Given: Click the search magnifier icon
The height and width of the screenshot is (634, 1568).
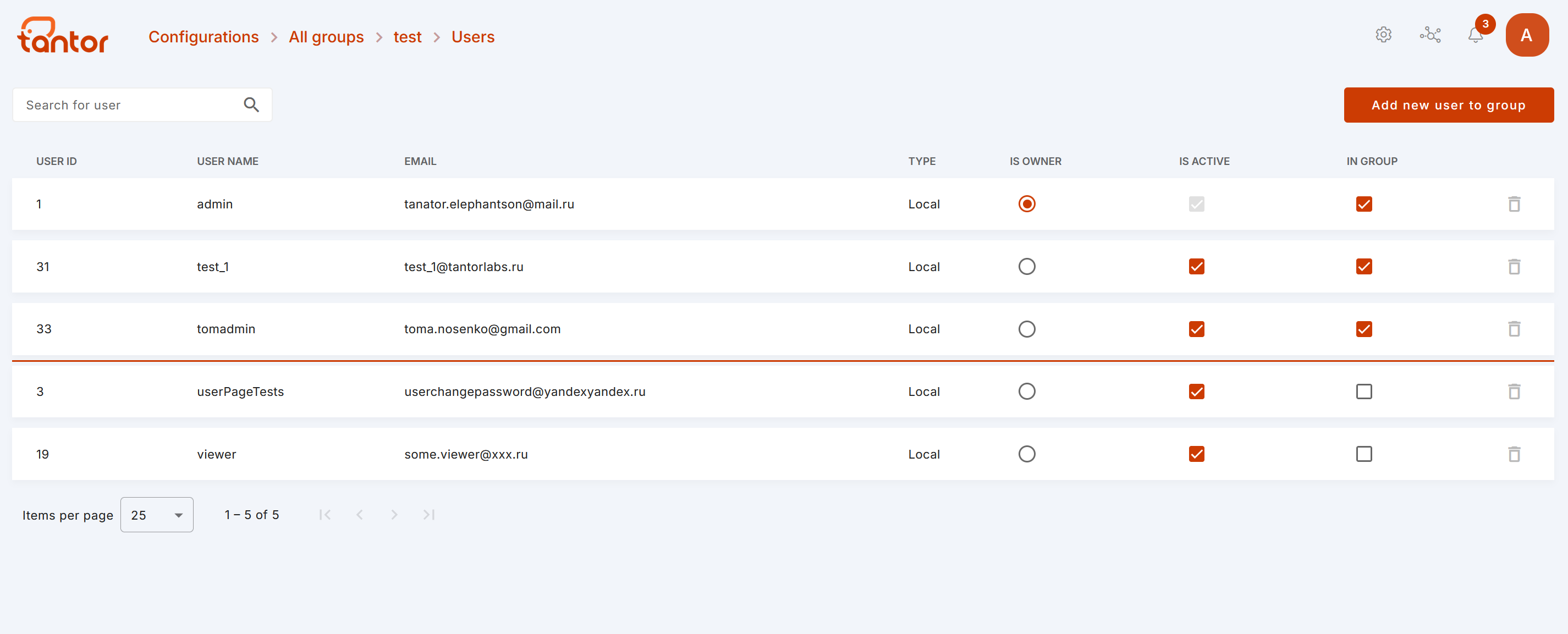Looking at the screenshot, I should 251,104.
